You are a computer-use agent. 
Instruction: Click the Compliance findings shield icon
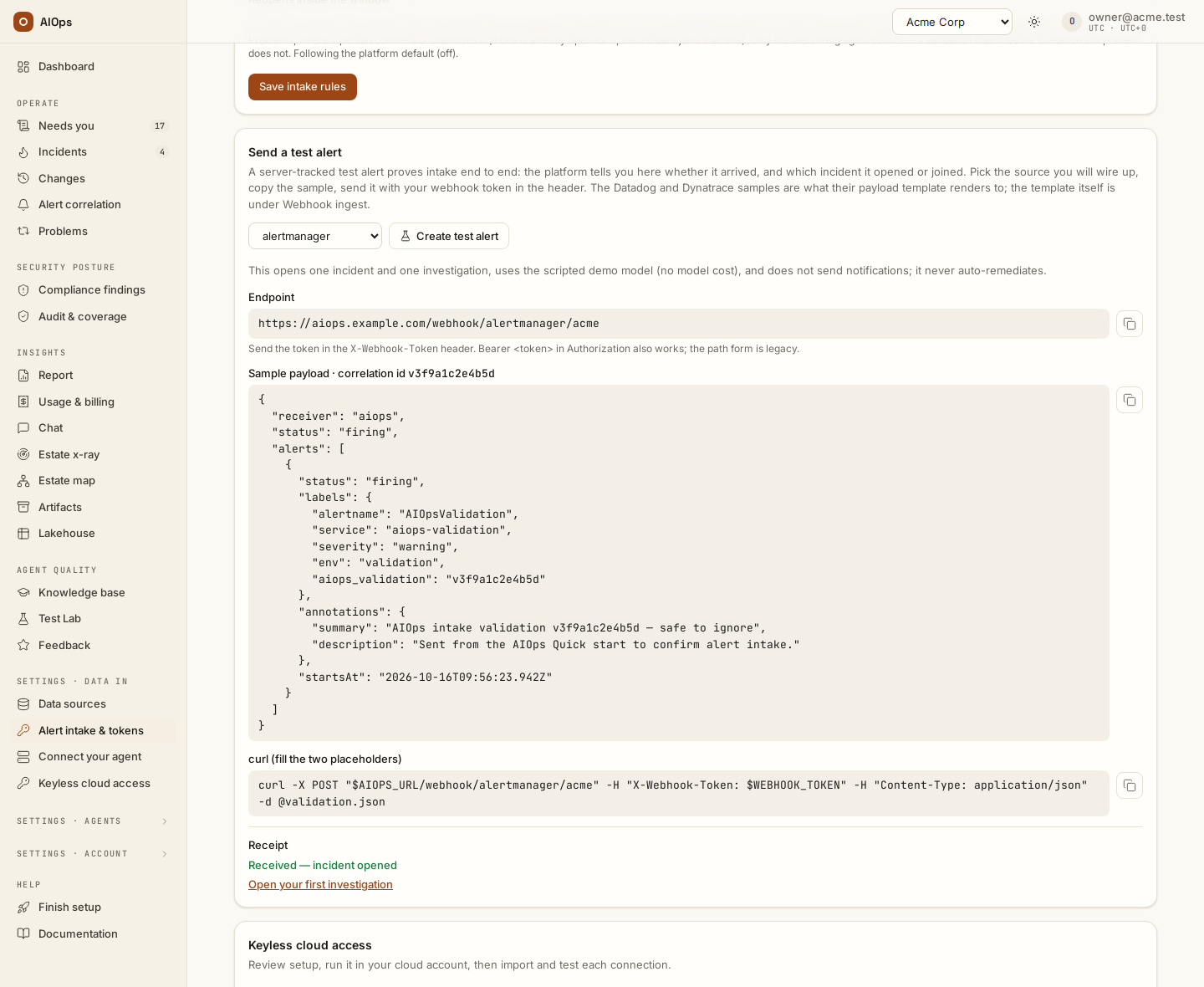pos(23,290)
